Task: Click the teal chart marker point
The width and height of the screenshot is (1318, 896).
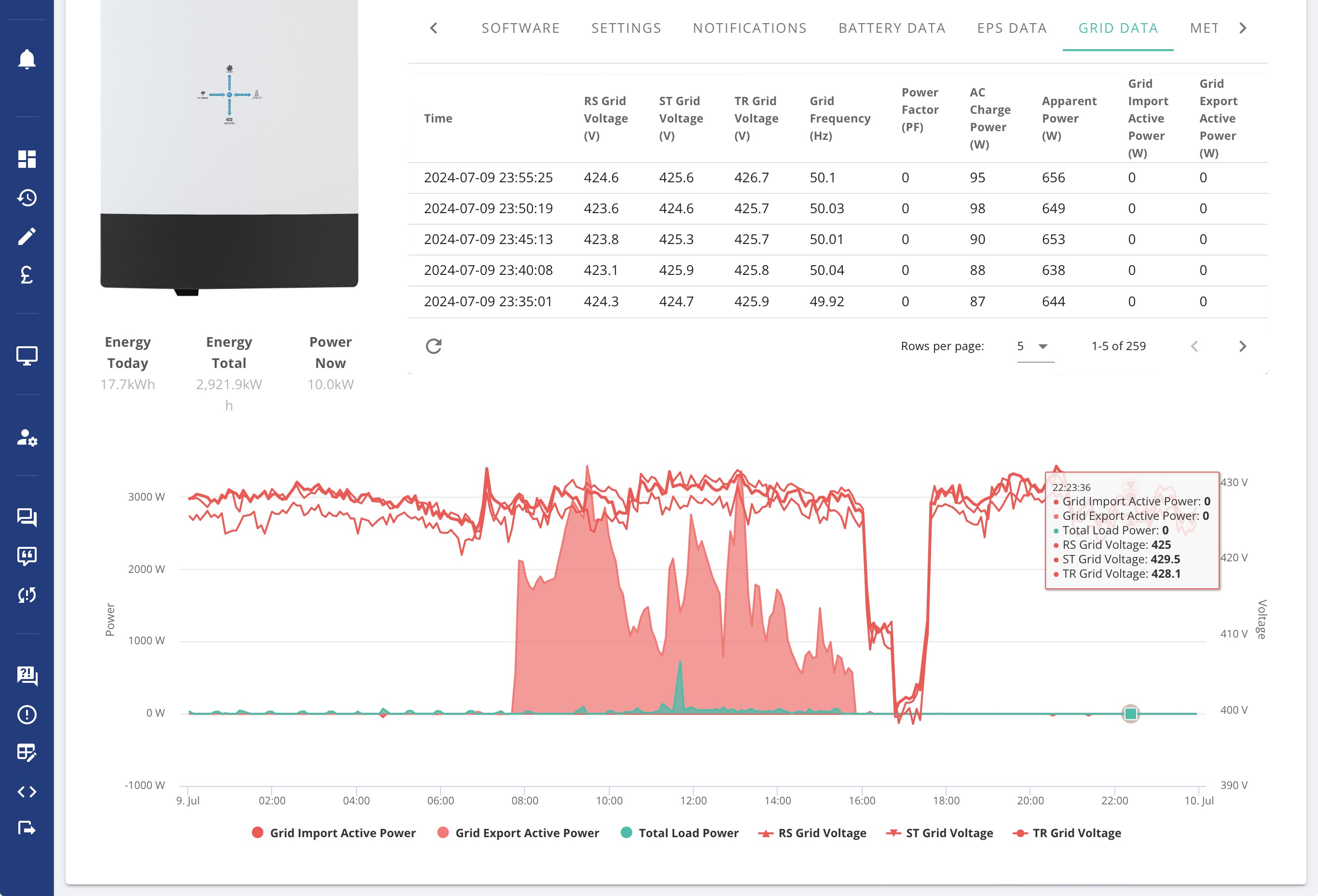Action: click(1130, 714)
